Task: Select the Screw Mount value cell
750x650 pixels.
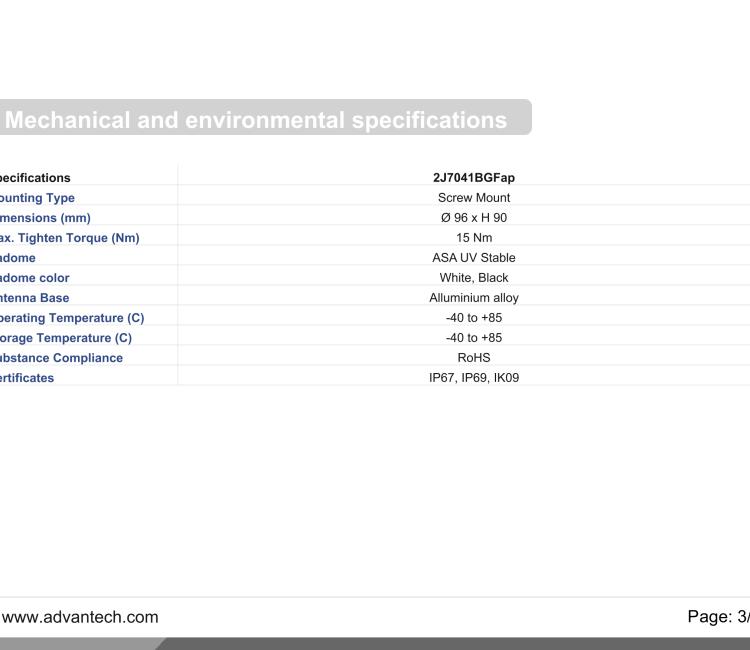Action: click(x=474, y=198)
